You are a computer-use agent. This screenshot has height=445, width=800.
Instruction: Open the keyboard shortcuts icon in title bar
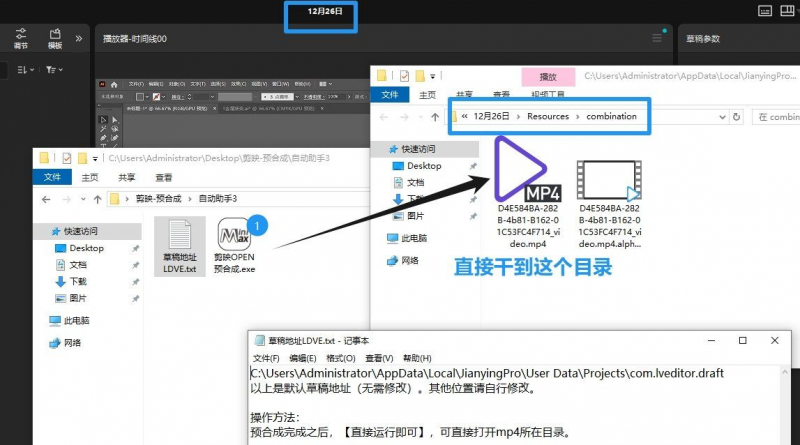pos(765,11)
